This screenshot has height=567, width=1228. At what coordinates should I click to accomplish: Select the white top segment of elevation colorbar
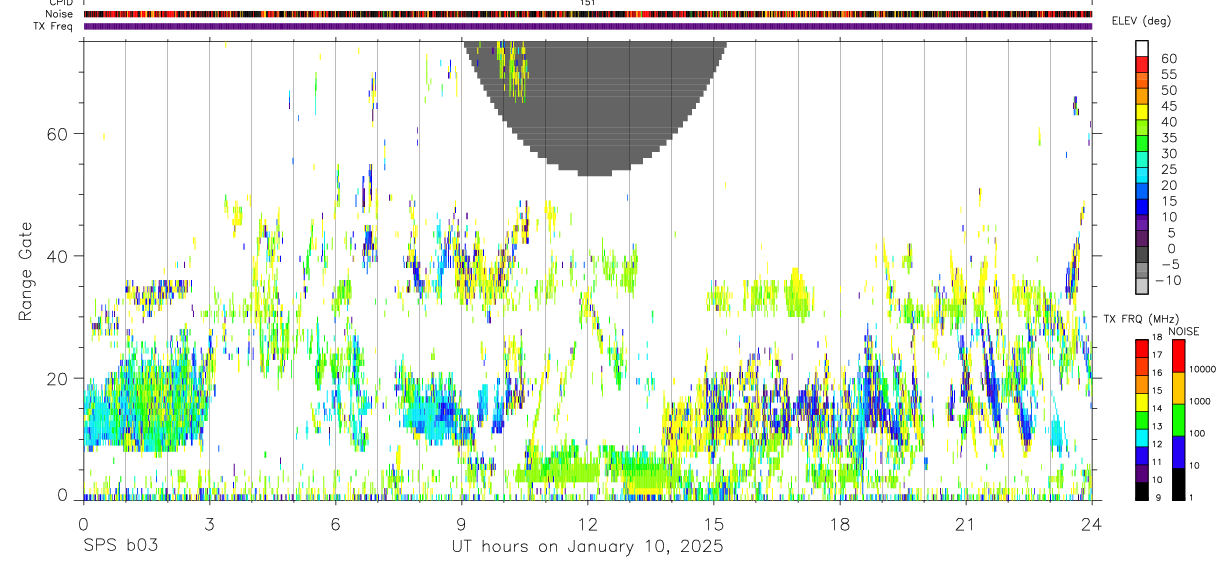tap(1142, 48)
